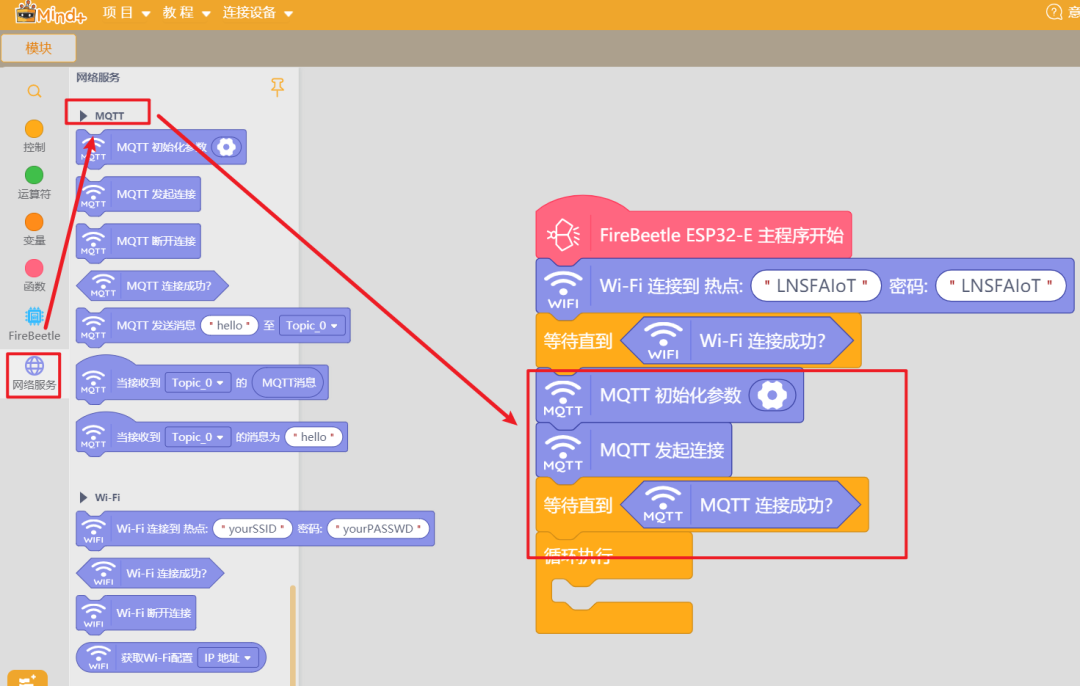
Task: Click the palette Wi-Fi 连接成功? block
Action: click(150, 573)
